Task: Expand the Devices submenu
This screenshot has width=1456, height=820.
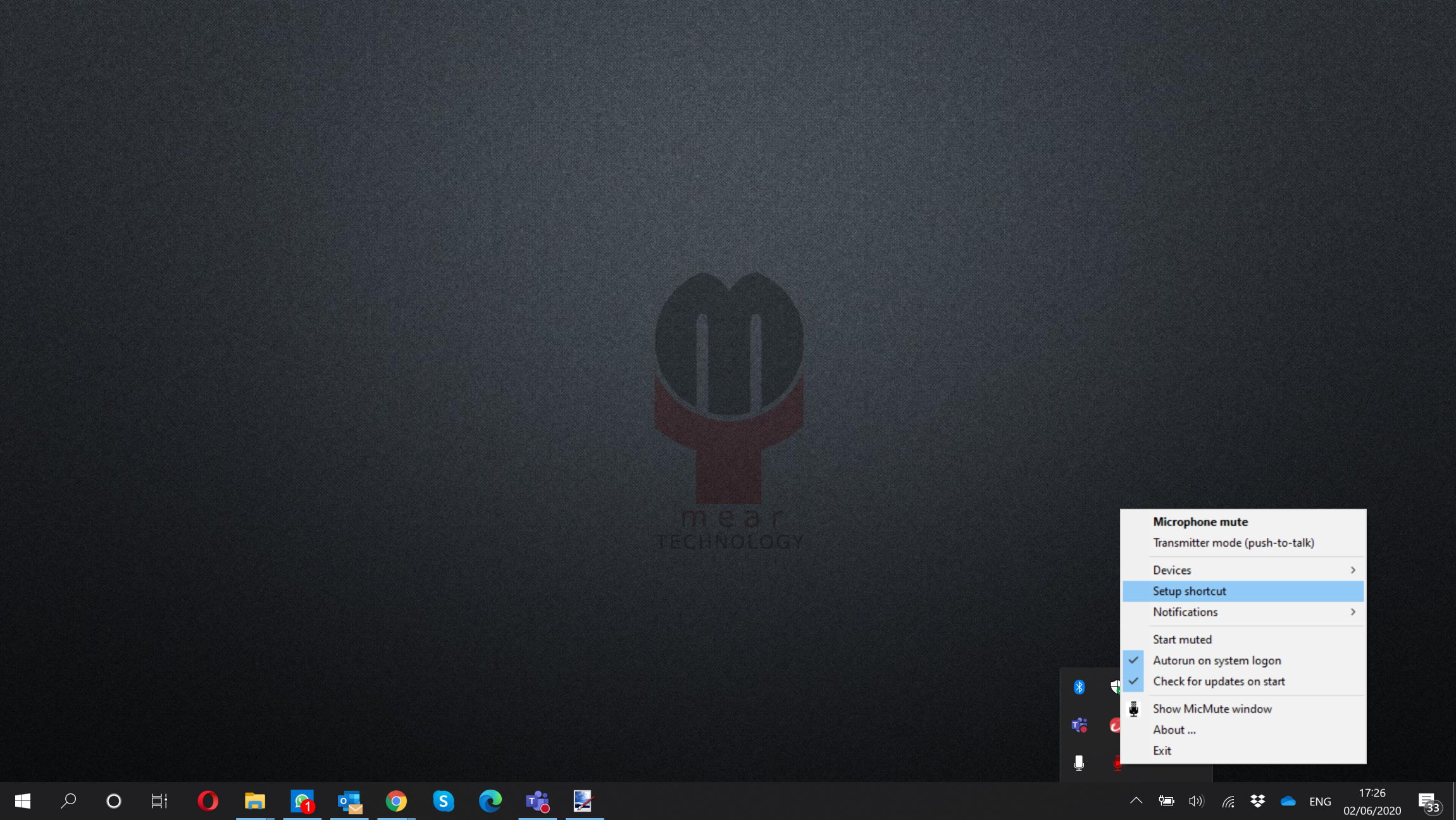Action: (1243, 570)
